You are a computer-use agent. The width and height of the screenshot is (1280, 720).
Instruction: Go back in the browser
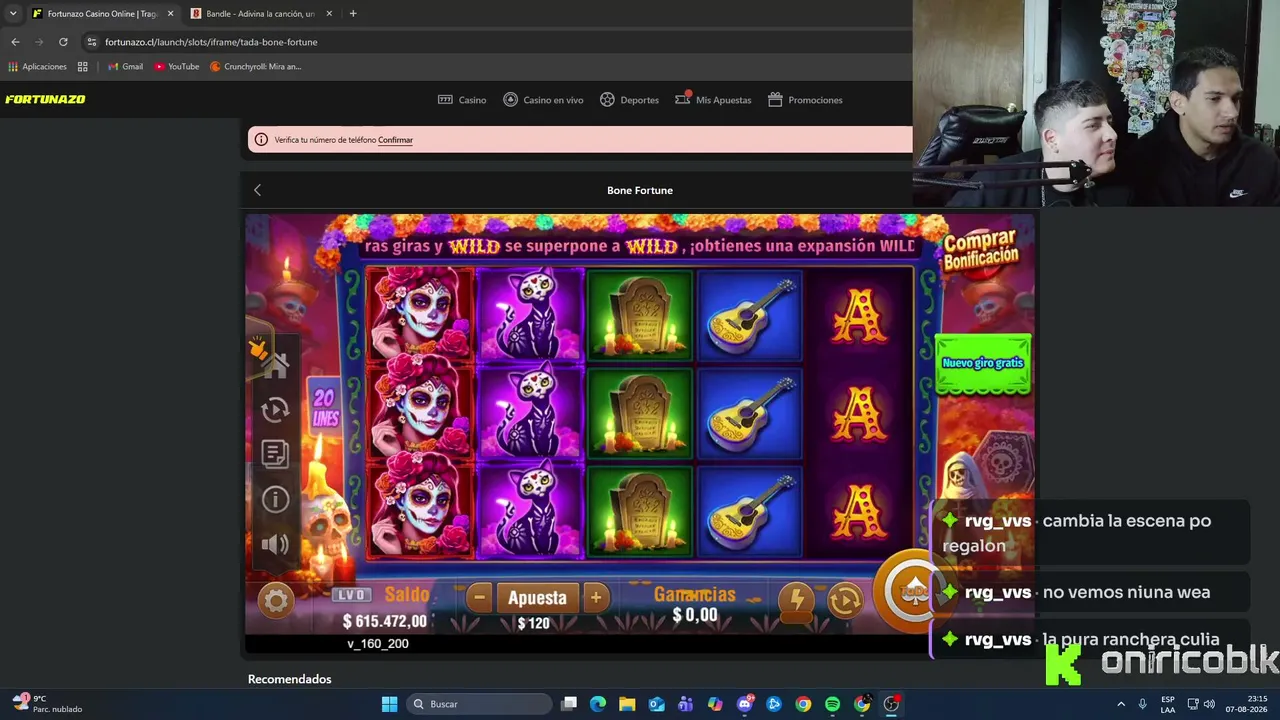[15, 42]
